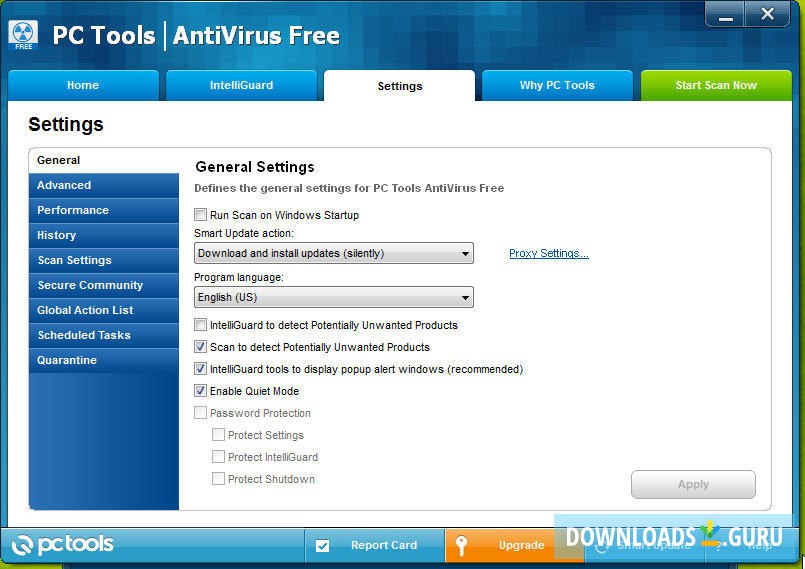The height and width of the screenshot is (569, 805).
Task: Open History settings section
Action: click(x=104, y=235)
